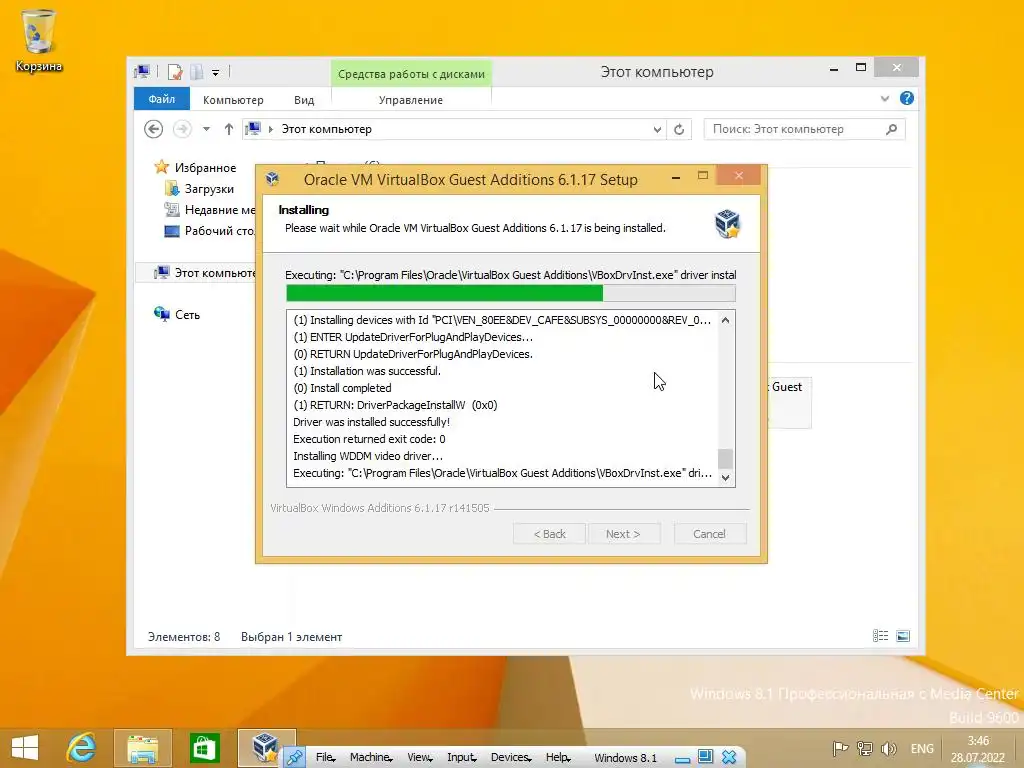
Task: Click the volume speaker tray icon
Action: point(889,748)
